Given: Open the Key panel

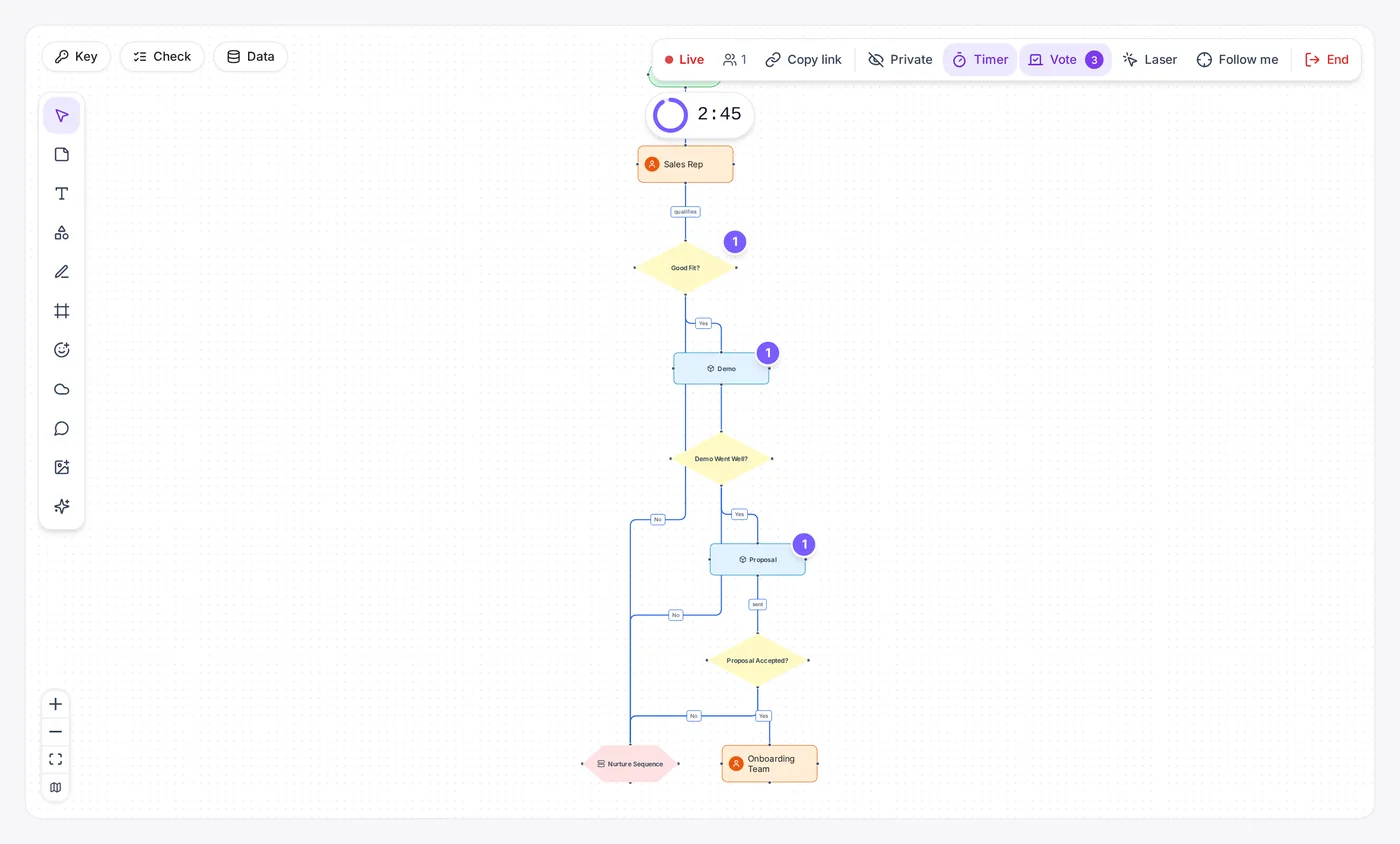Looking at the screenshot, I should [76, 57].
